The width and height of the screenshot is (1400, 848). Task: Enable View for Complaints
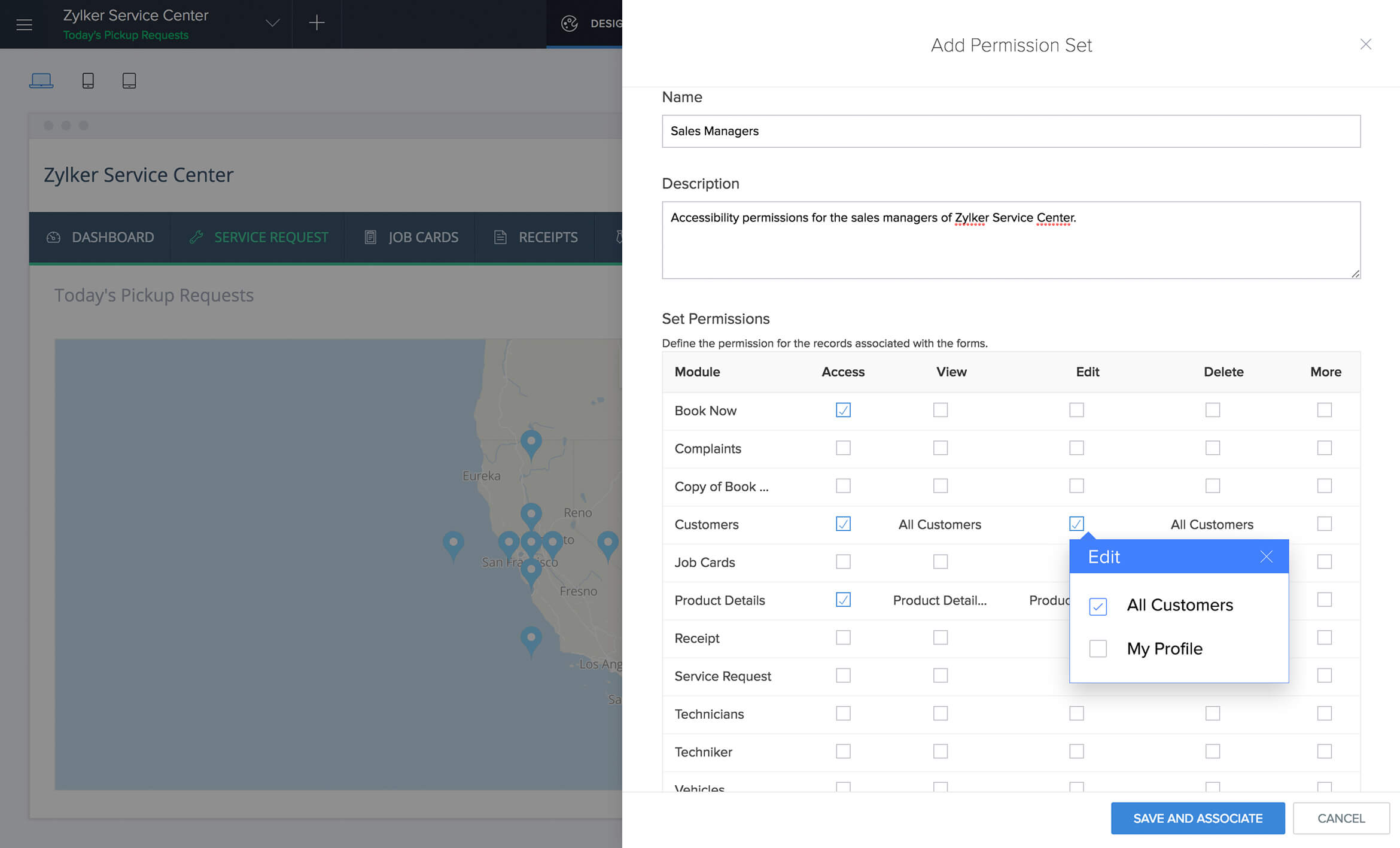point(941,448)
